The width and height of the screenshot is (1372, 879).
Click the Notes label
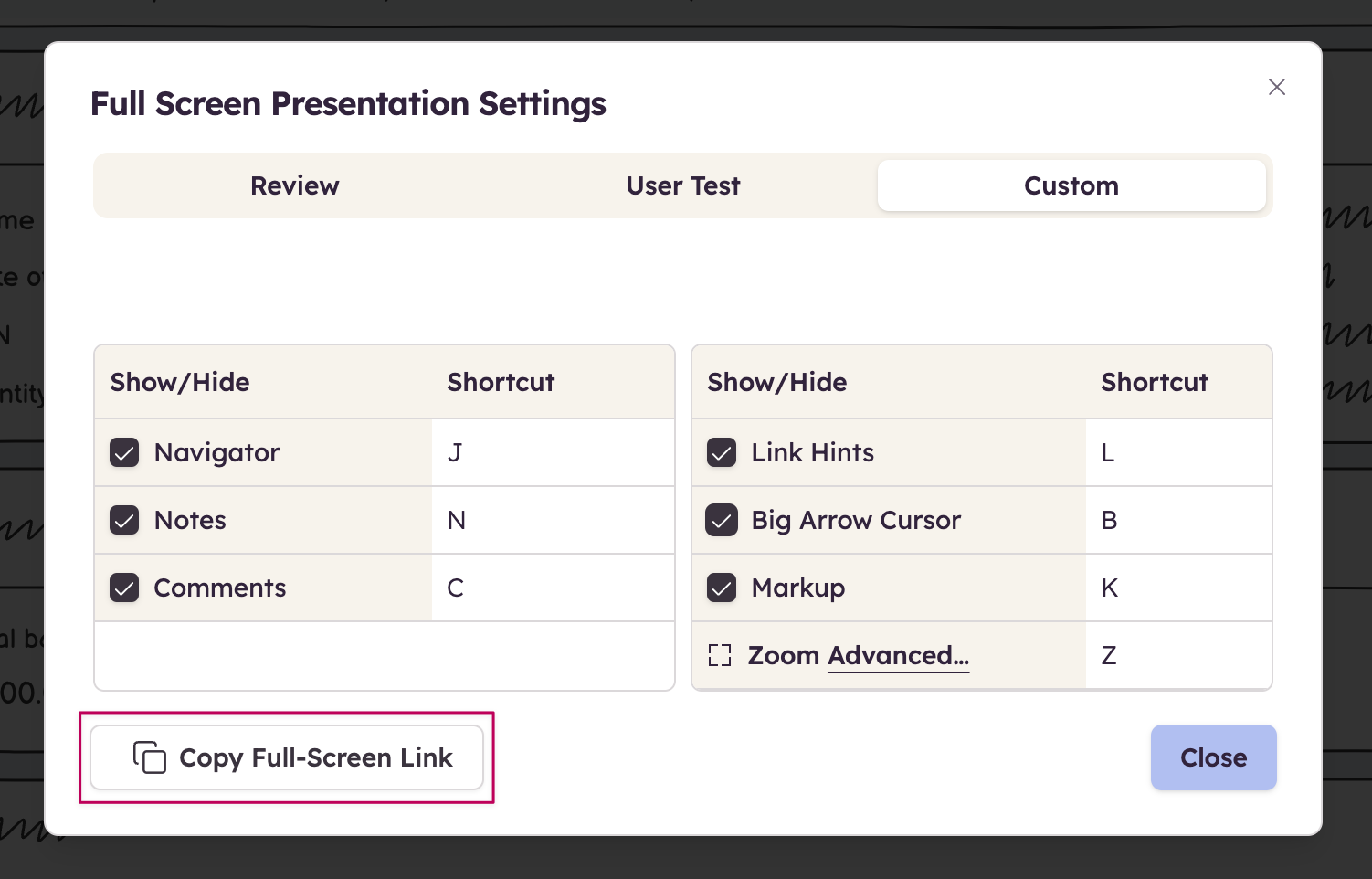(x=190, y=520)
